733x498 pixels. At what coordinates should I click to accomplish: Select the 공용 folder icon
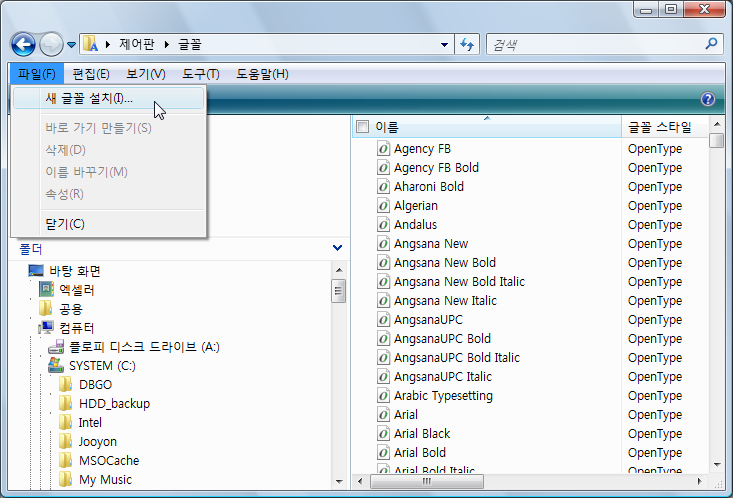46,309
